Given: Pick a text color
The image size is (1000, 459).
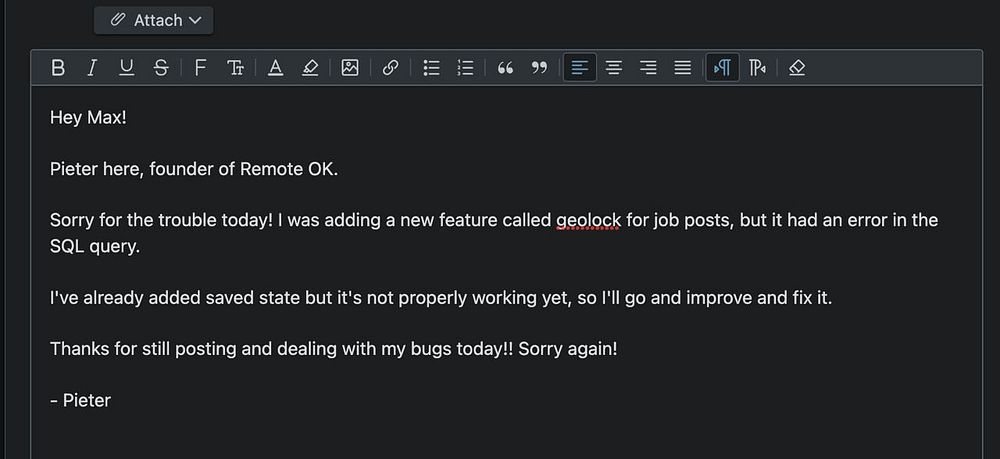Looking at the screenshot, I should click(276, 68).
